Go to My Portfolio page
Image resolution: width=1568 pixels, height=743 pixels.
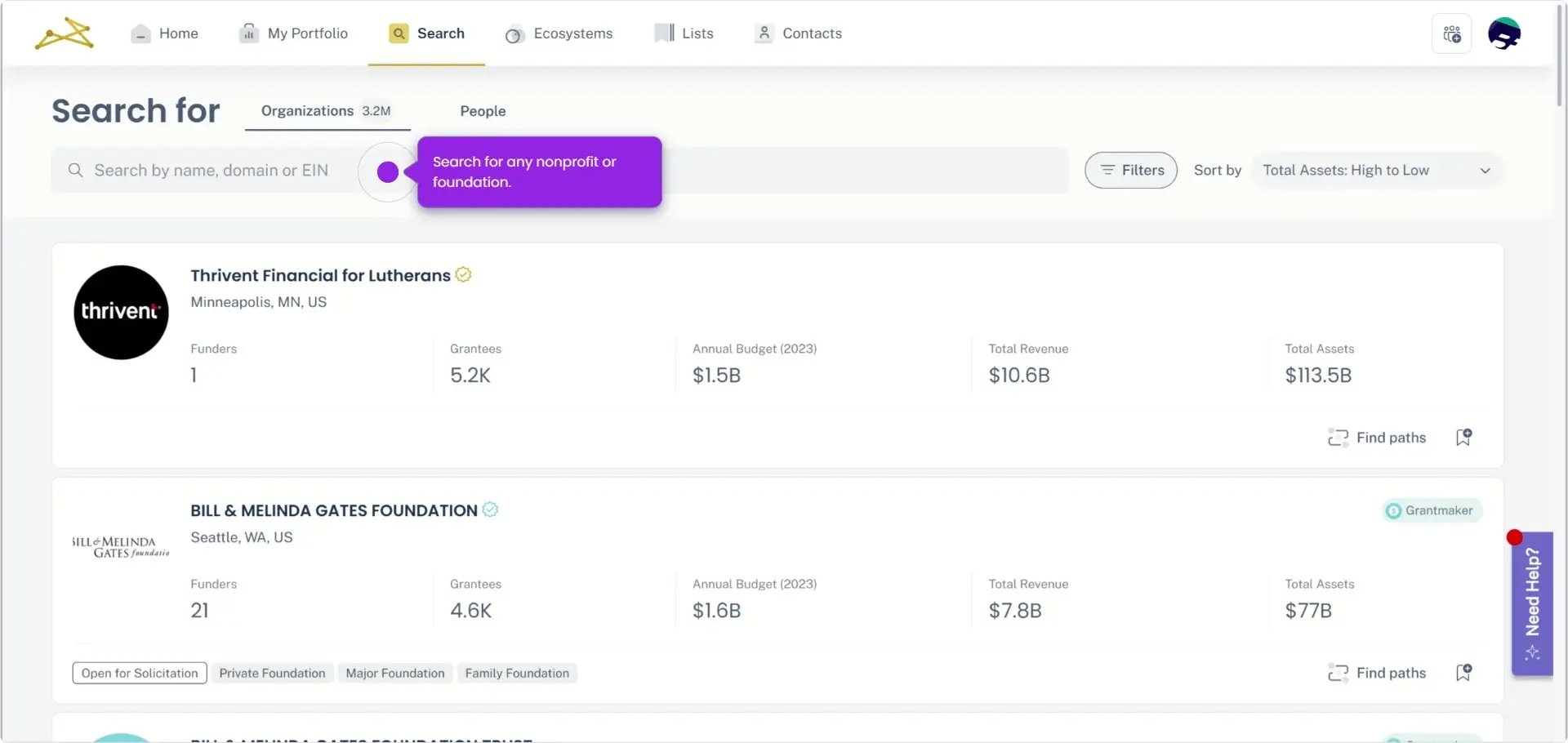pos(294,33)
